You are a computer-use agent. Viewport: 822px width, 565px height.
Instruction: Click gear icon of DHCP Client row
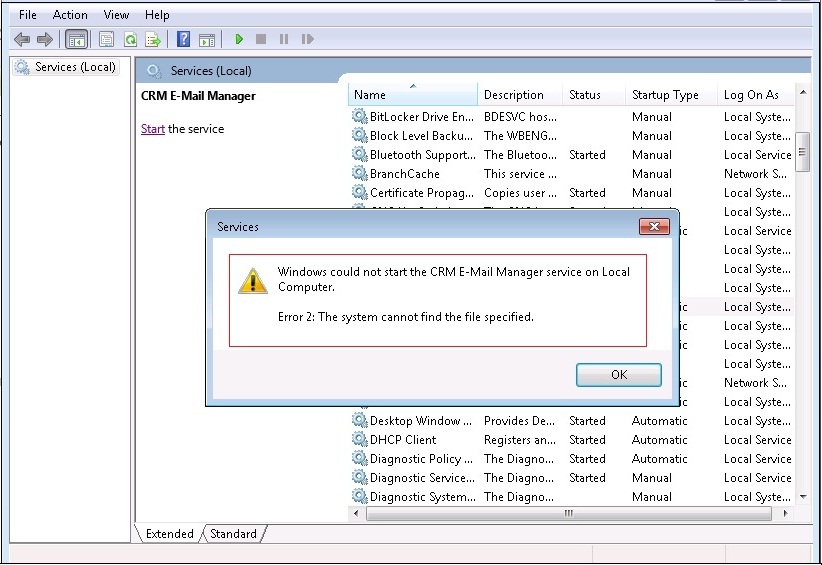359,439
